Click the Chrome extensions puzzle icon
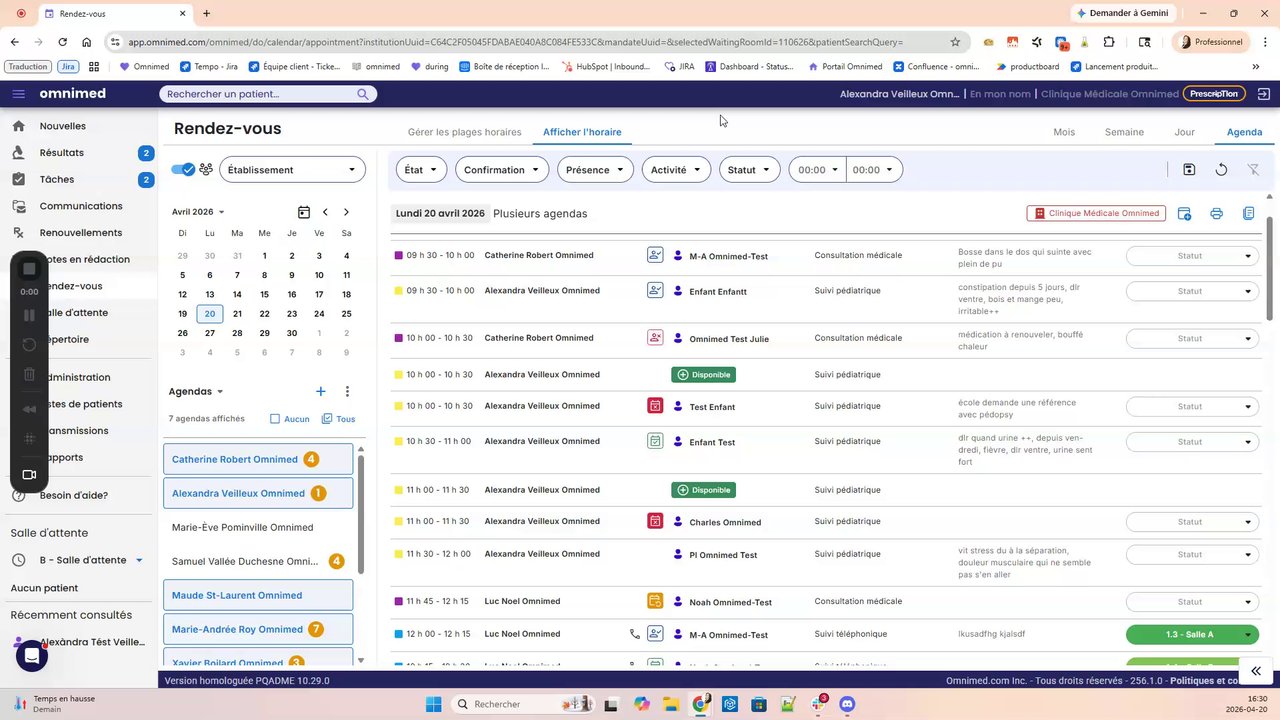 click(1109, 42)
